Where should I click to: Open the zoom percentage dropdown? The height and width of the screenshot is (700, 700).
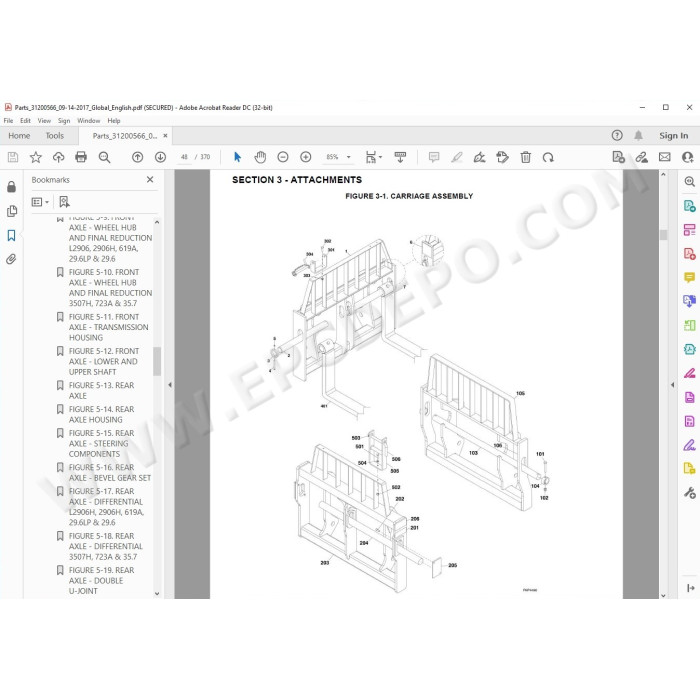349,157
